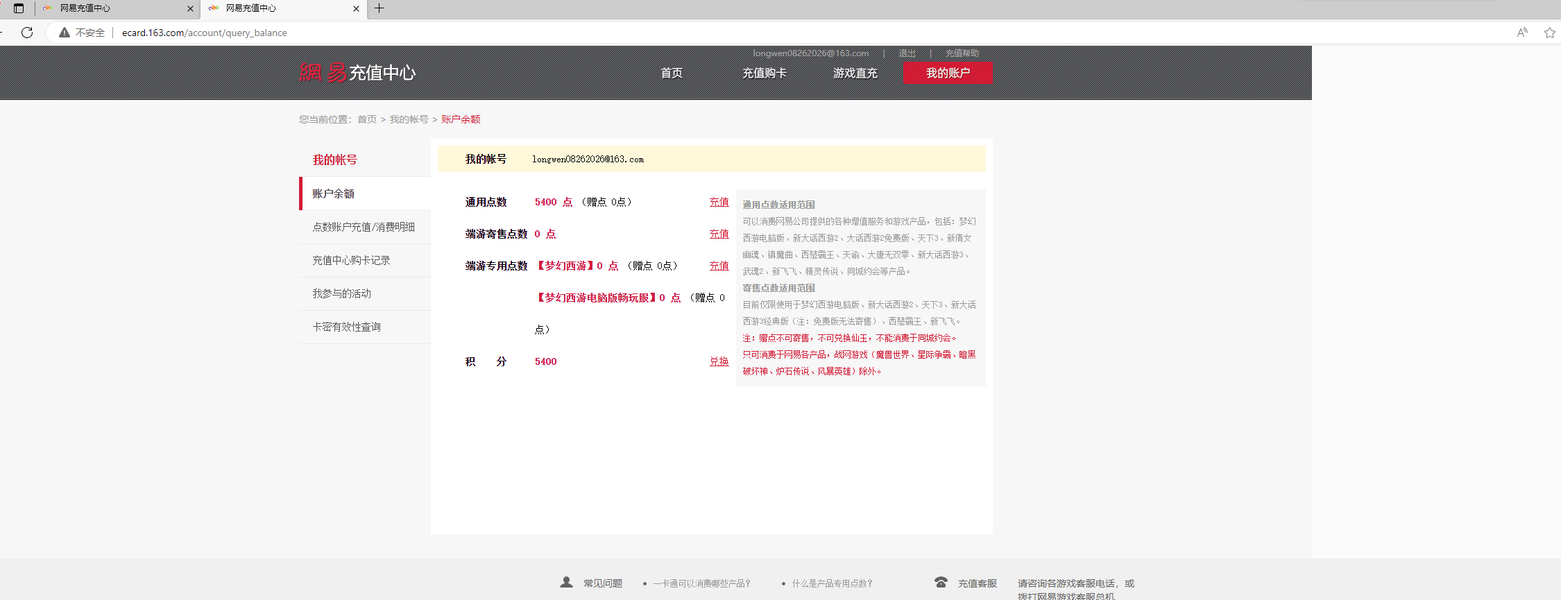Close the first 网易充值中心 tab
Image resolution: width=1561 pixels, height=600 pixels.
(190, 8)
